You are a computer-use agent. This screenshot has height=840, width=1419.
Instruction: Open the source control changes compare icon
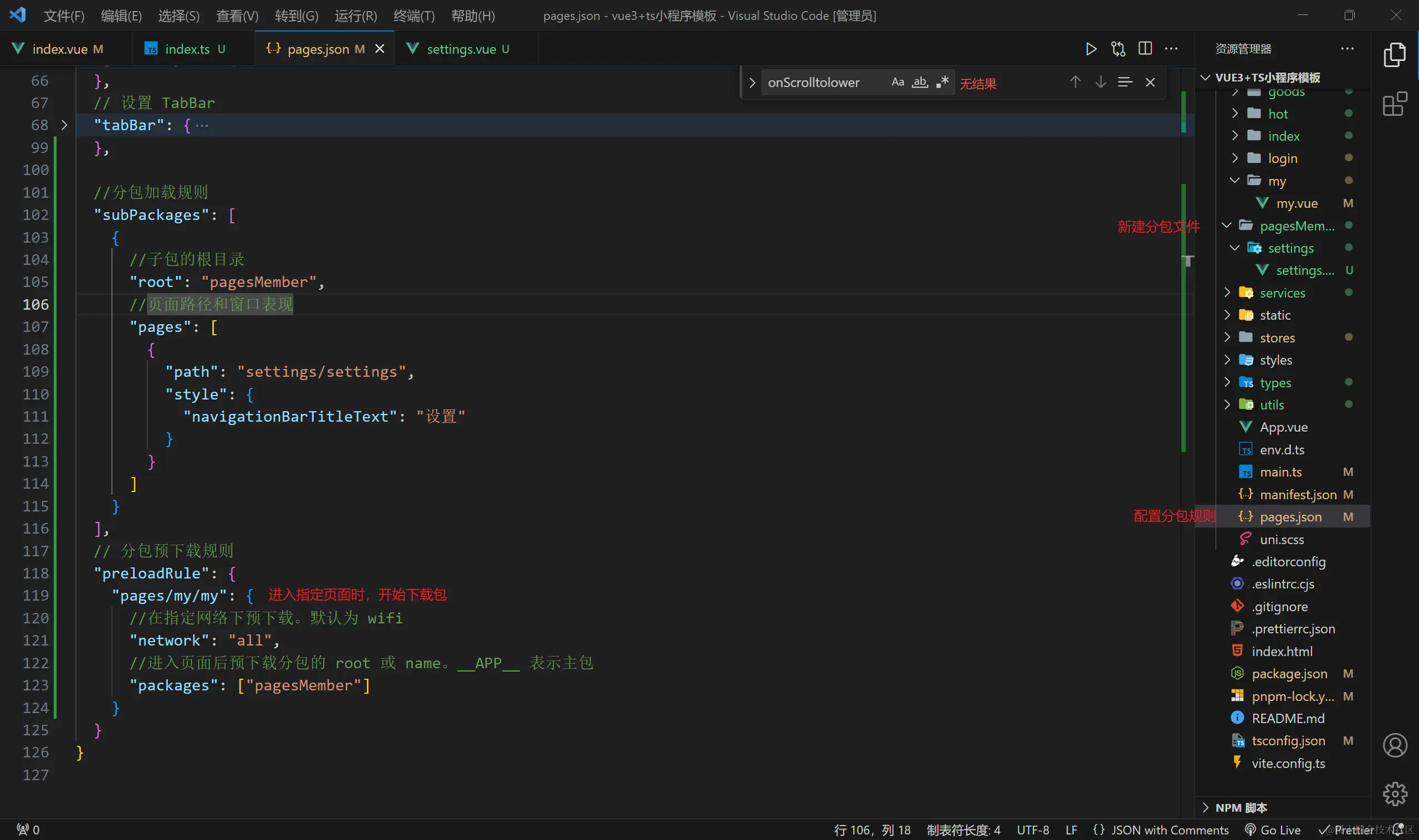(1118, 49)
